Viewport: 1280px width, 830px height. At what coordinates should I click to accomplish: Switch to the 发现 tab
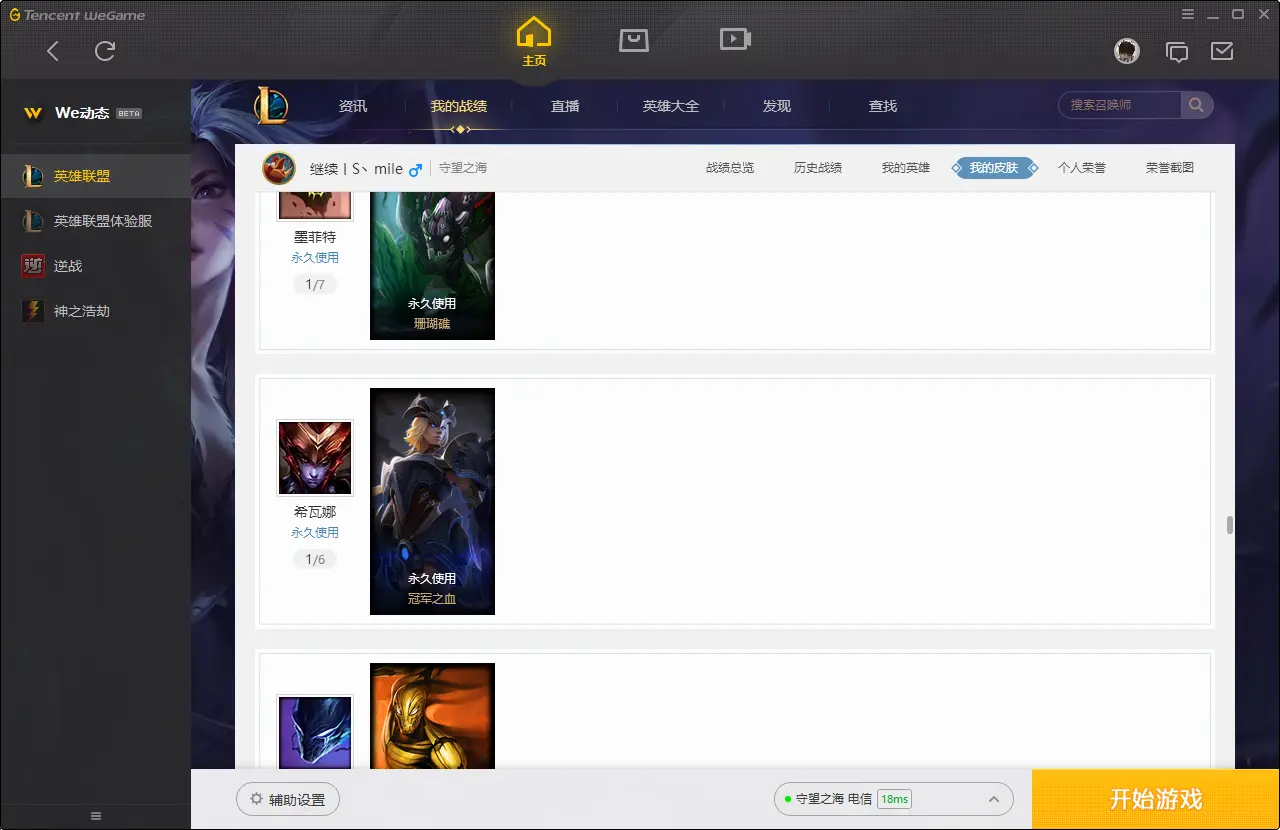(x=777, y=106)
